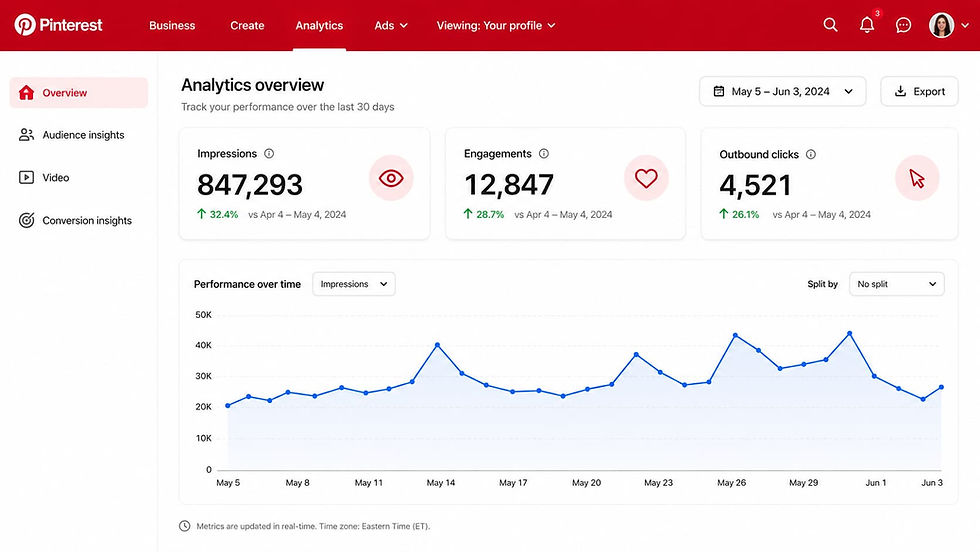Click the profile avatar photo
Viewport: 980px width, 552px height.
[941, 25]
